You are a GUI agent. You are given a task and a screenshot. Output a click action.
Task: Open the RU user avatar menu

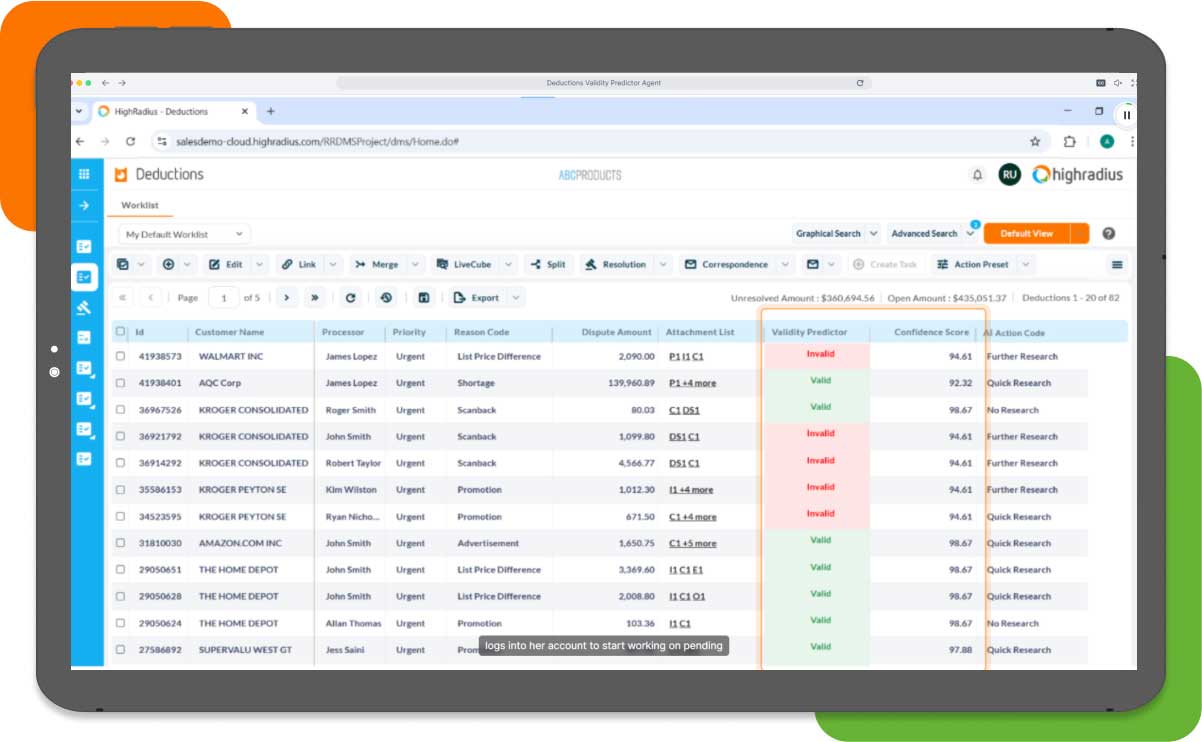point(1009,175)
